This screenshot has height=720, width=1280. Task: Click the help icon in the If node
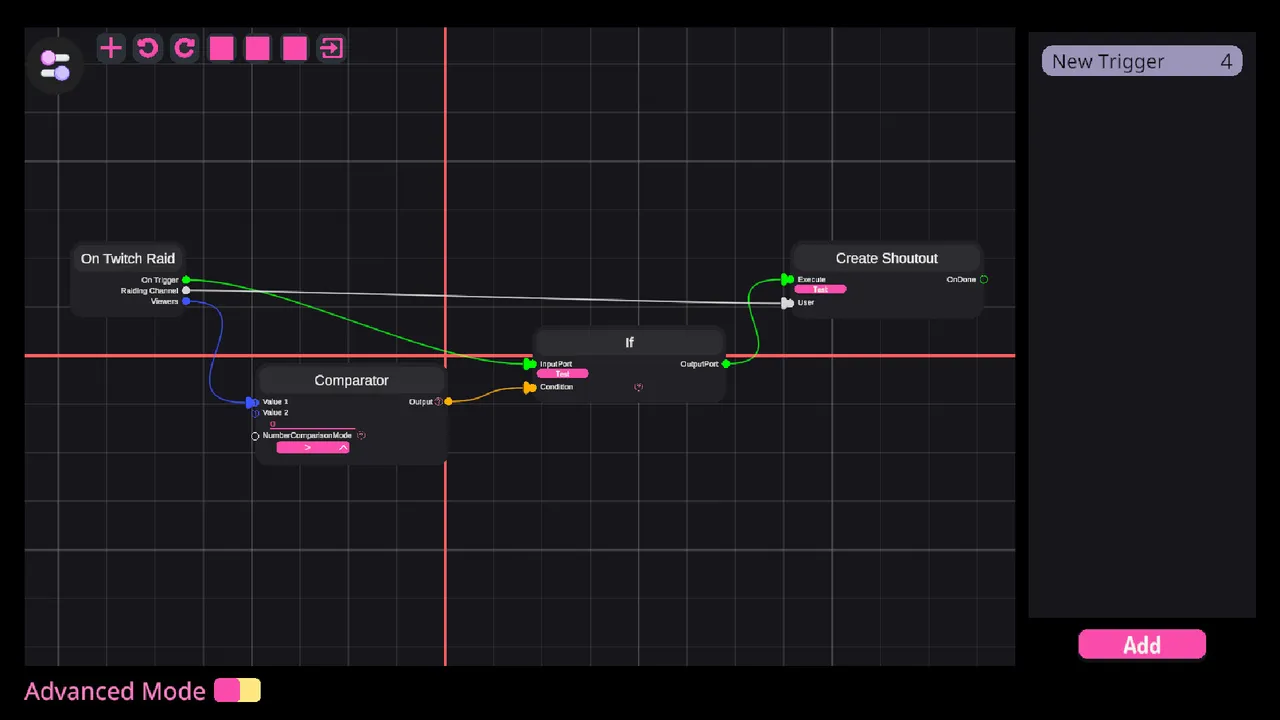(639, 387)
